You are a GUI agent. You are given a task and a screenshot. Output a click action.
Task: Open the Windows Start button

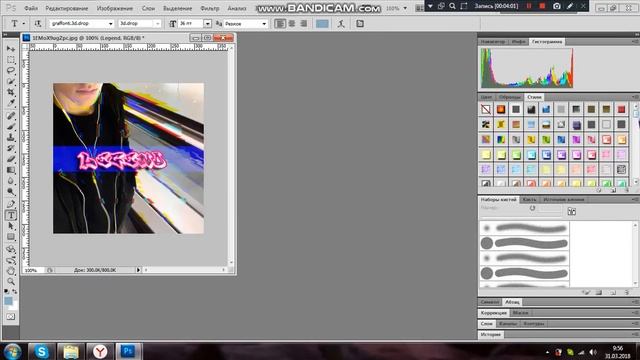click(13, 351)
